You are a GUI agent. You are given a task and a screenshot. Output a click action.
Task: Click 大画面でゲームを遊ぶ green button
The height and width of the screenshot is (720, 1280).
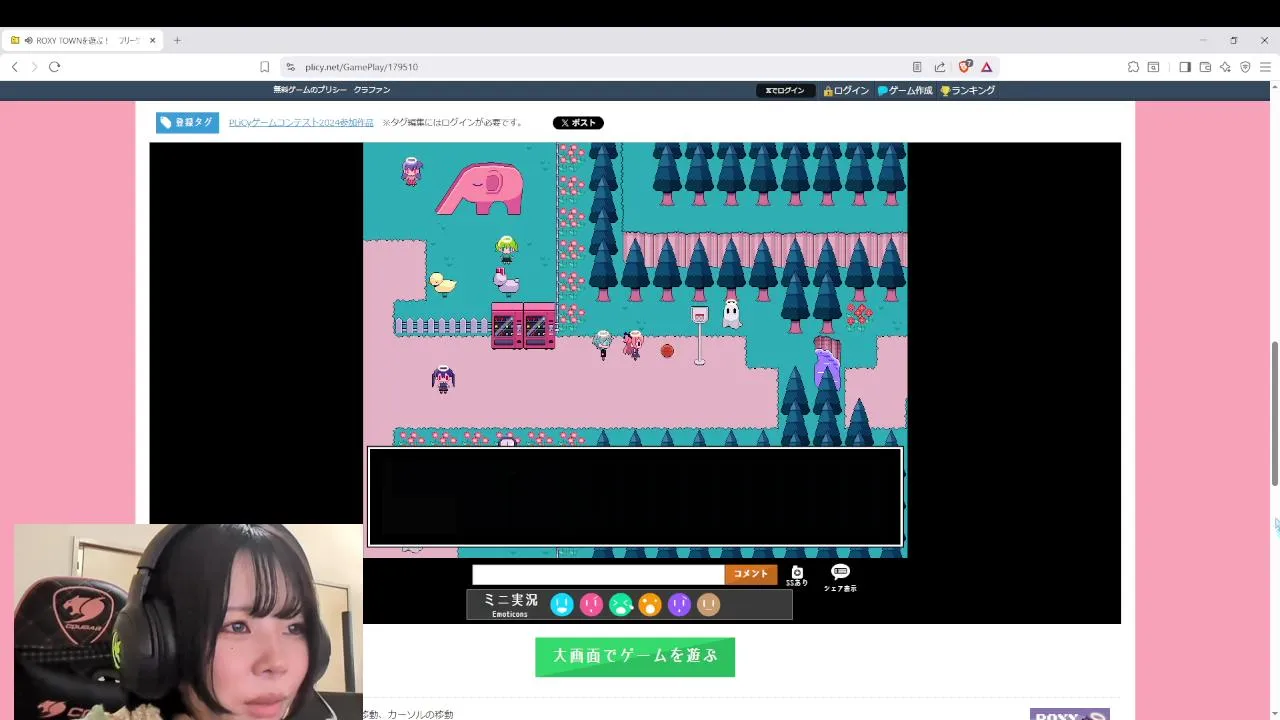pyautogui.click(x=635, y=657)
